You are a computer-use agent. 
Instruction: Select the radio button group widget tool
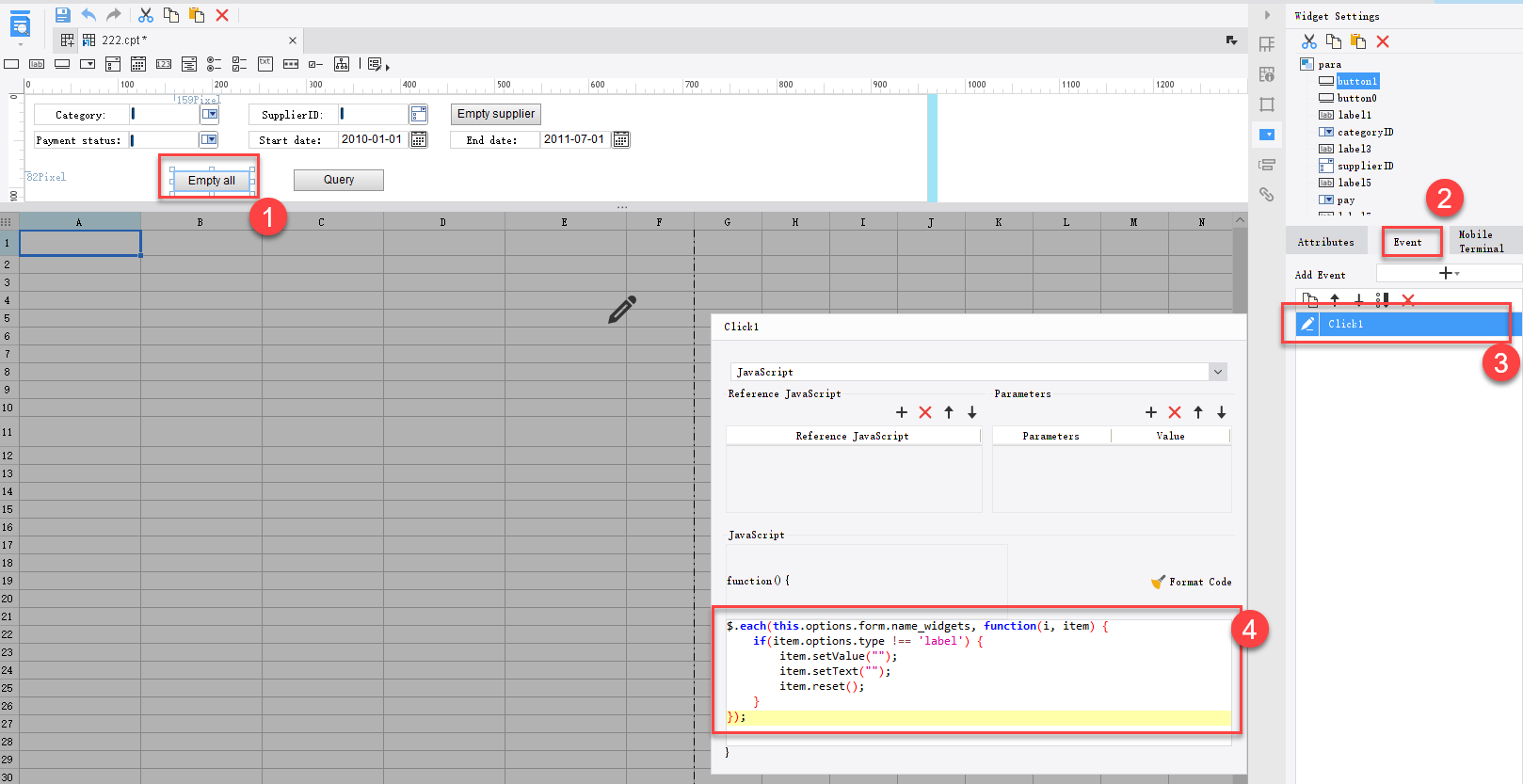tap(214, 64)
